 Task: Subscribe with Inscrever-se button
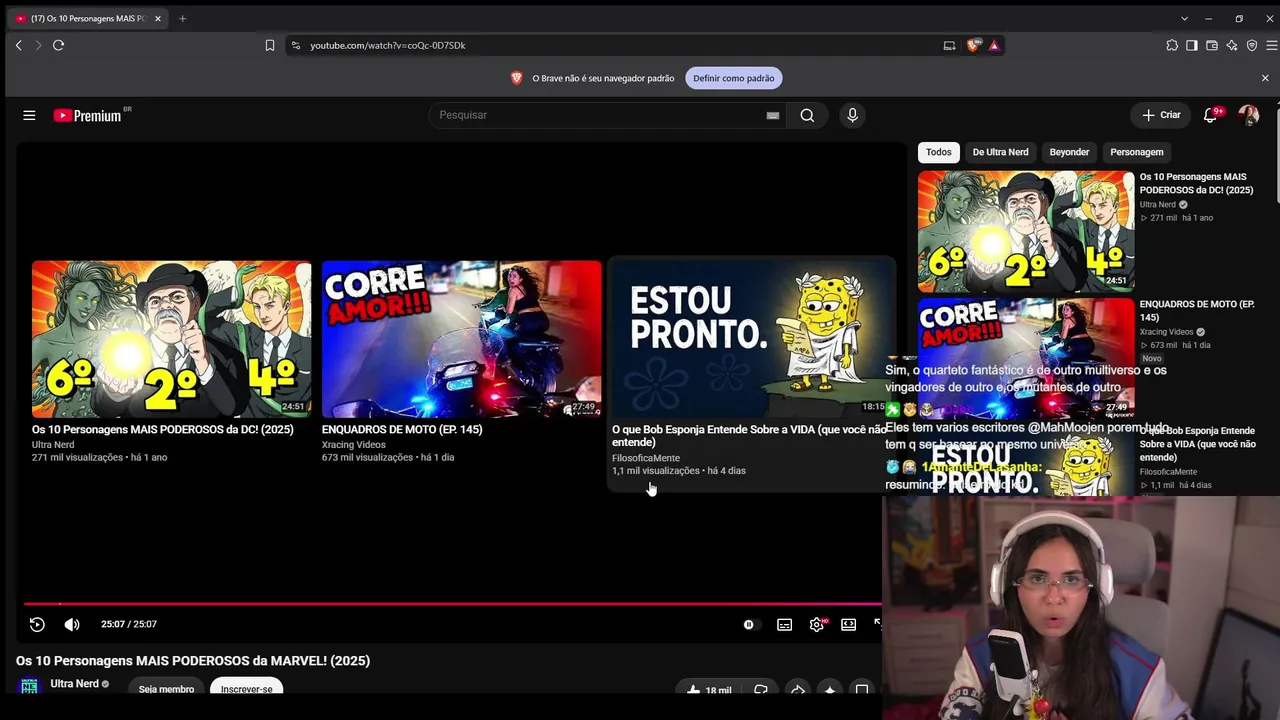pos(247,689)
